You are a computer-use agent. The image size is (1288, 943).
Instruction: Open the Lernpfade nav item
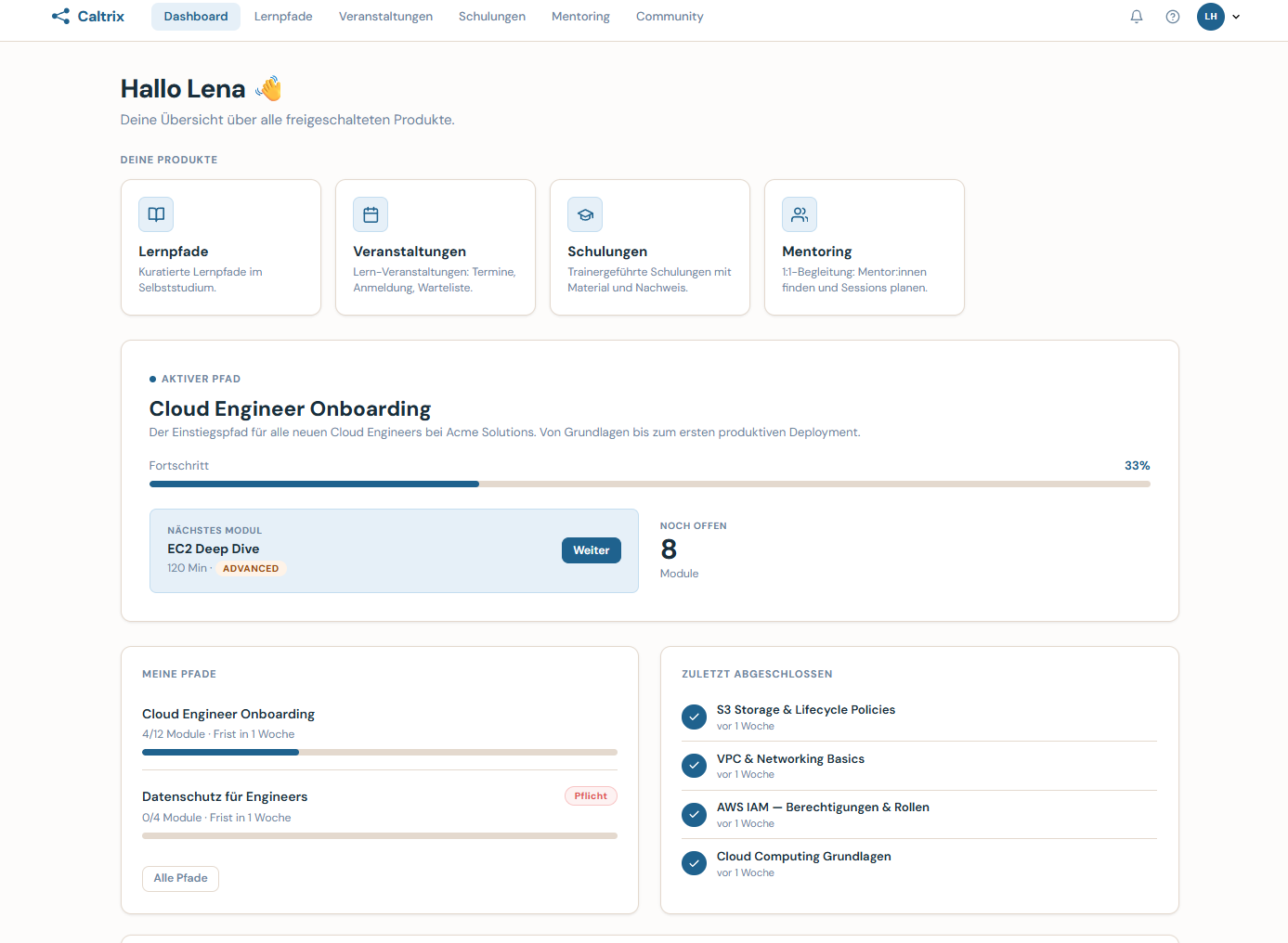tap(283, 17)
